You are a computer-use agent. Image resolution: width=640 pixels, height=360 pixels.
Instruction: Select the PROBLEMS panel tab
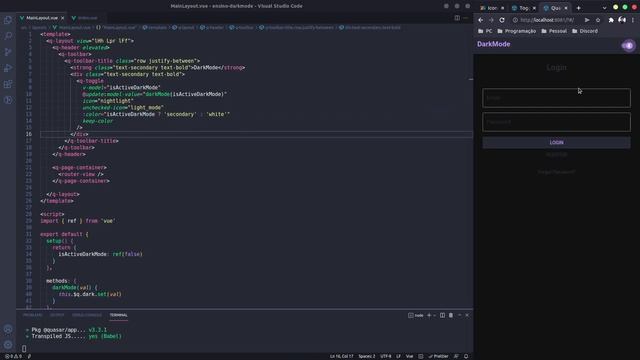click(33, 315)
